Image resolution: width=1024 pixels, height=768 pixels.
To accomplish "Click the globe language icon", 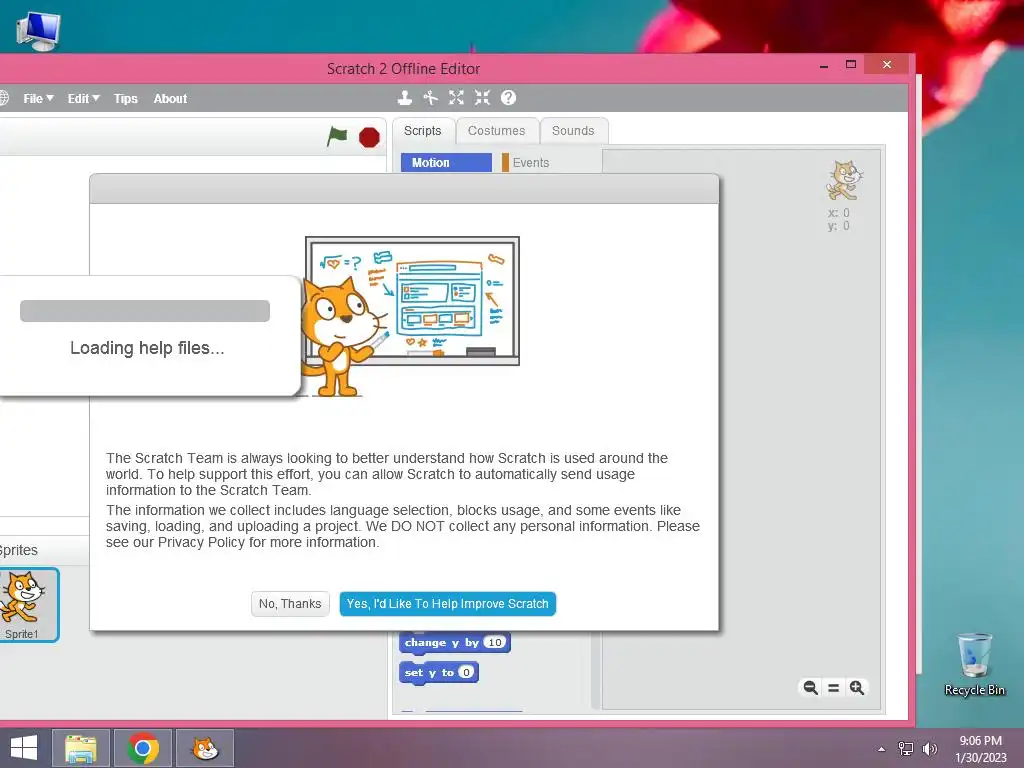I will (x=3, y=98).
